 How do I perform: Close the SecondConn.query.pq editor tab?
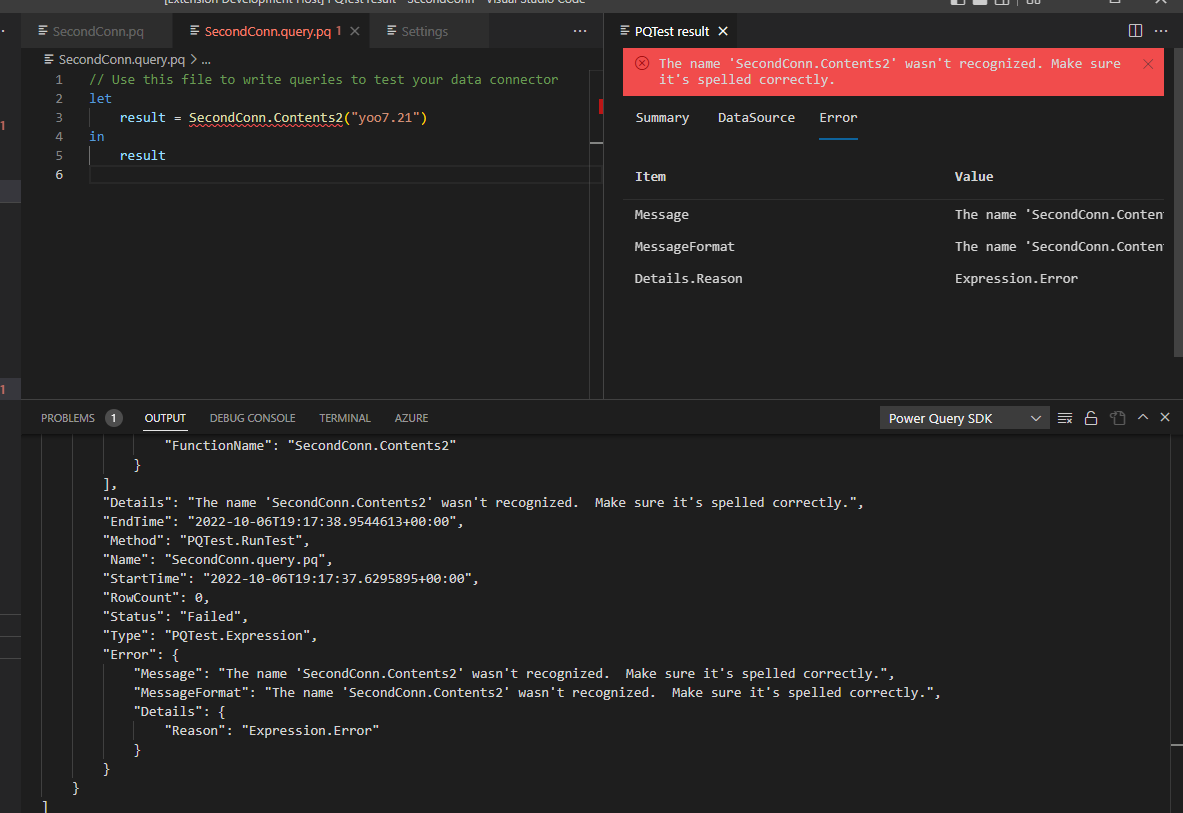355,31
